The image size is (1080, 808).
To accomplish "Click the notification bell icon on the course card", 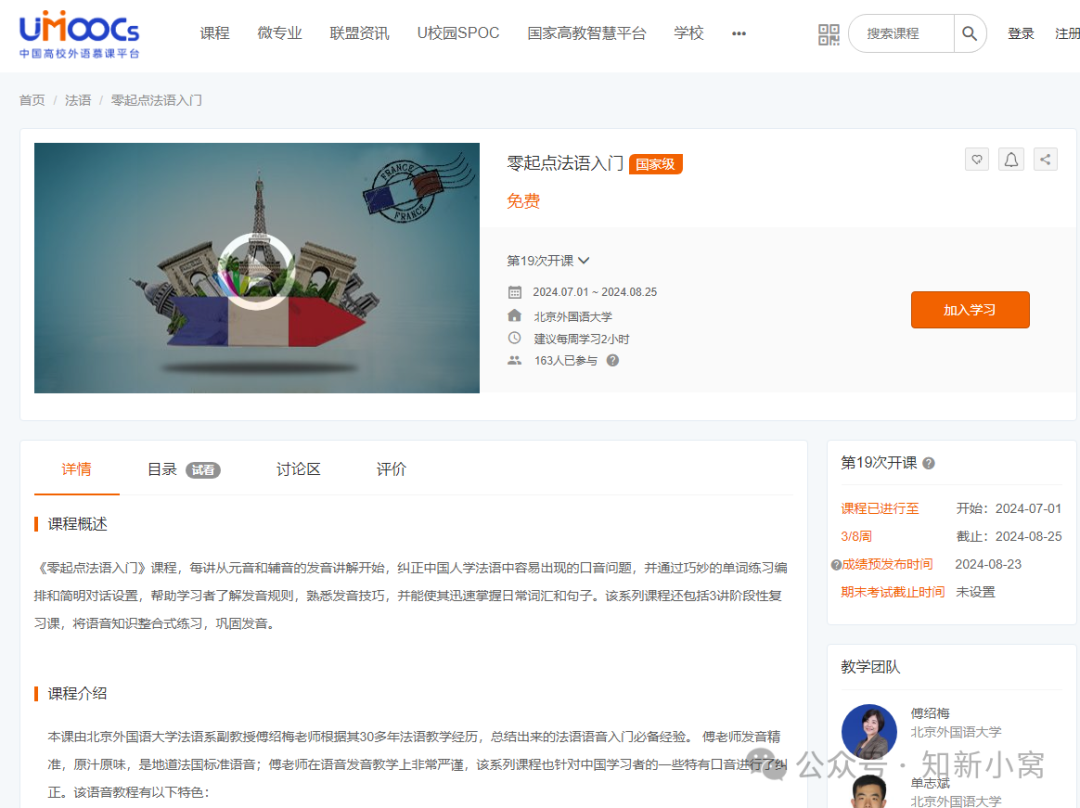I will coord(1010,159).
